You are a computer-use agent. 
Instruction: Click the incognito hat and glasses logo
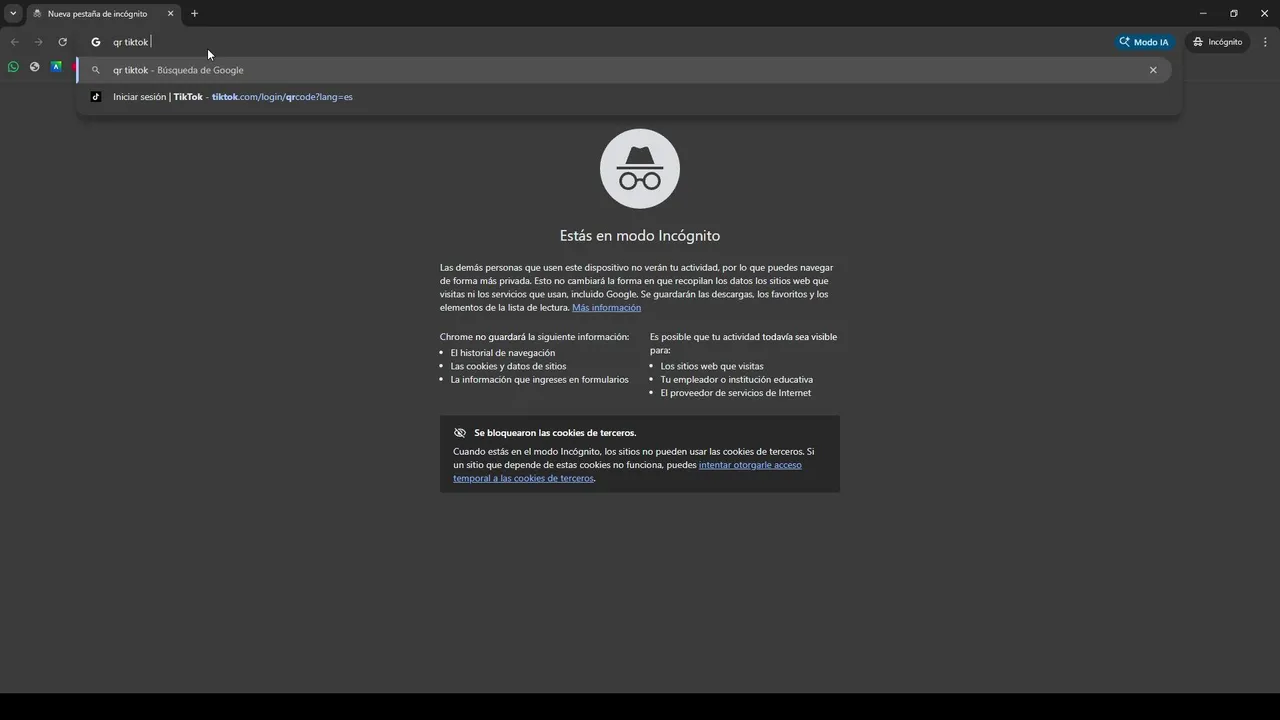click(640, 168)
